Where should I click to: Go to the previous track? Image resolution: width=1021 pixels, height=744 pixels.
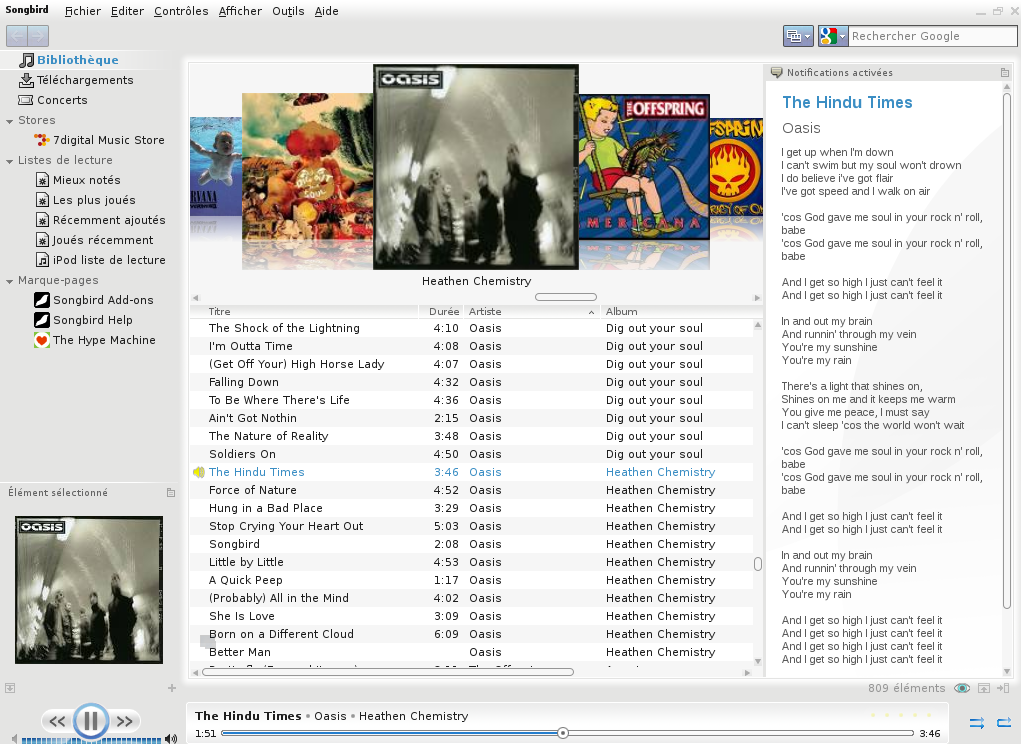[x=57, y=721]
